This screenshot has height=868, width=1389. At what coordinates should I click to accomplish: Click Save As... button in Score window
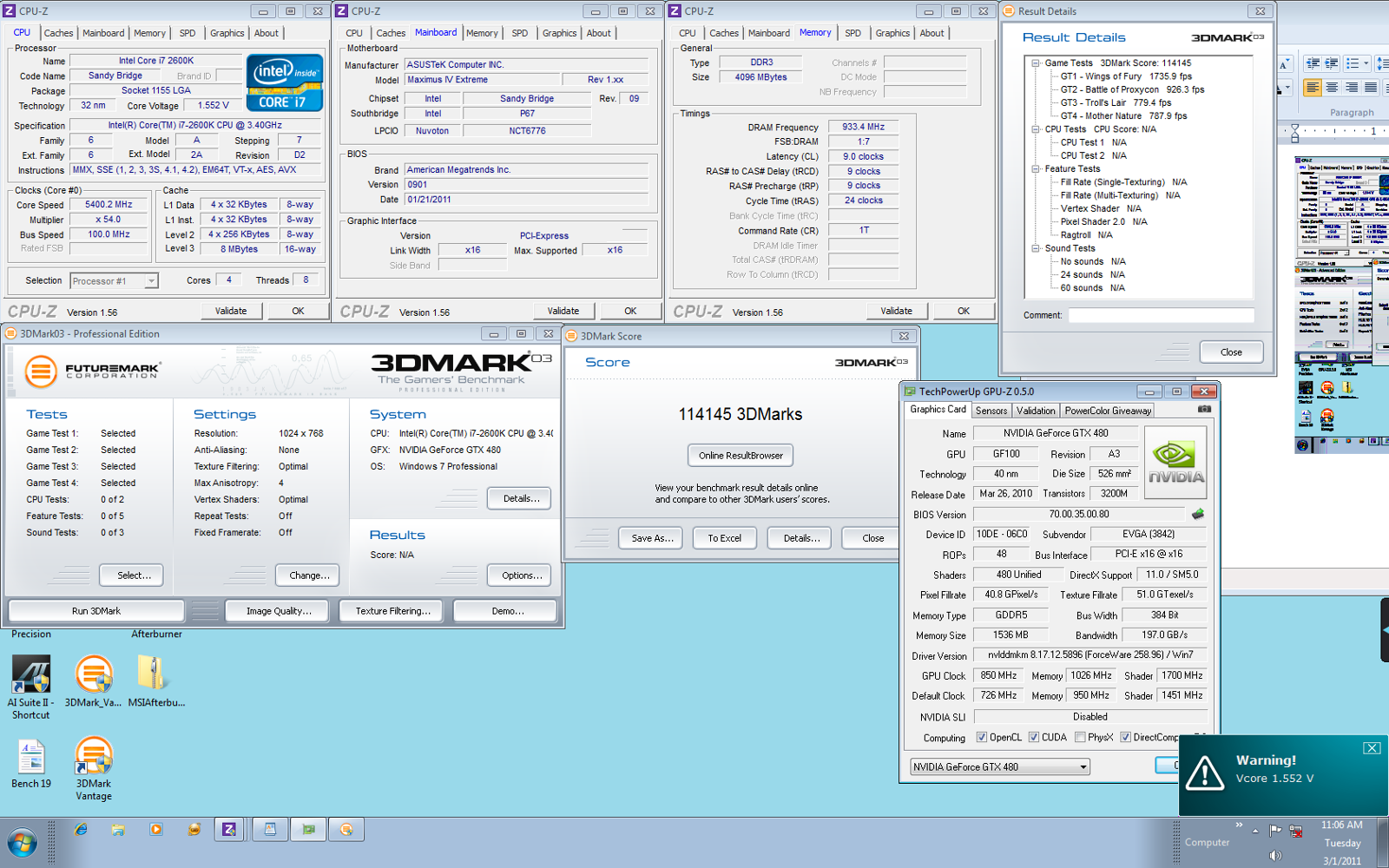[x=651, y=538]
